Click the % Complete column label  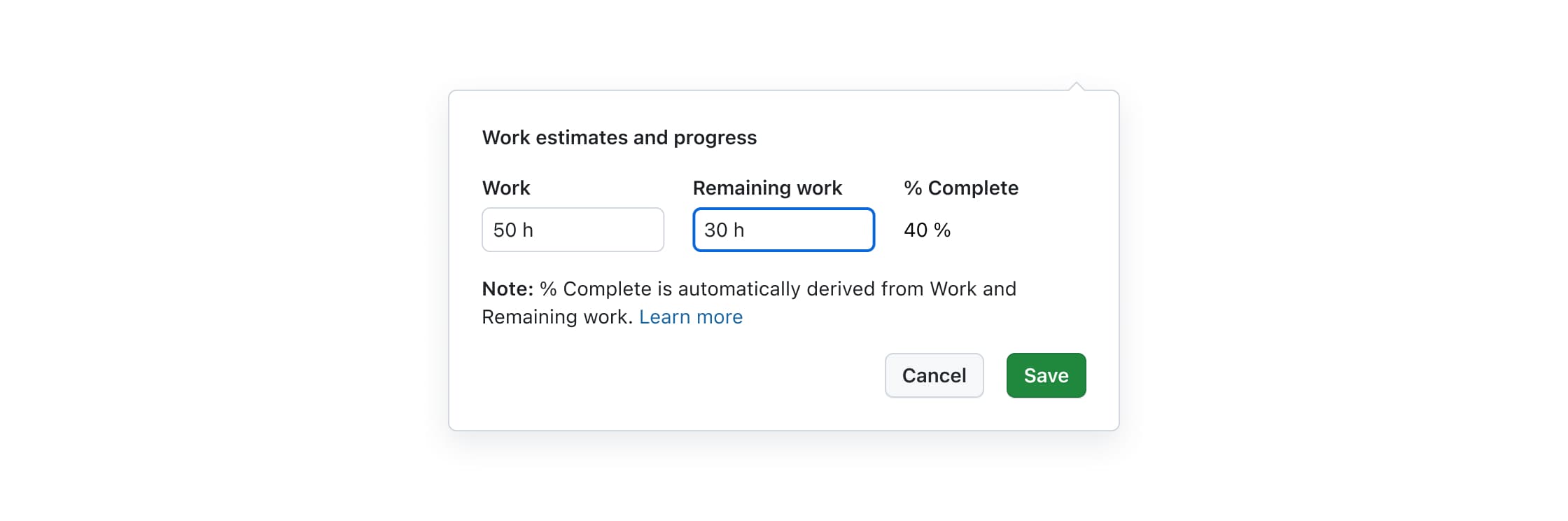[x=960, y=187]
